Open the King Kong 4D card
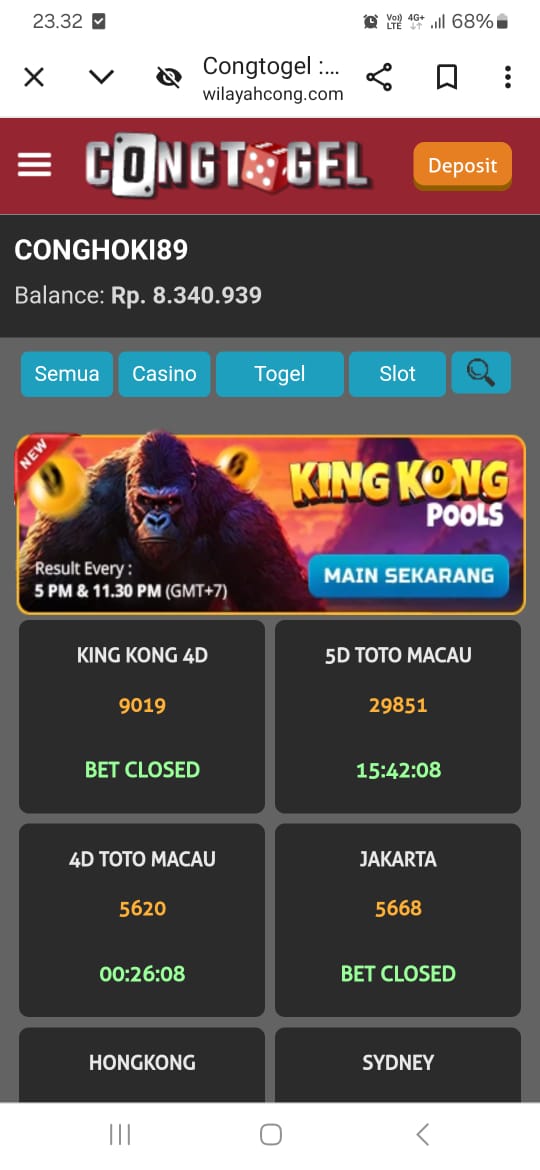 [x=142, y=716]
